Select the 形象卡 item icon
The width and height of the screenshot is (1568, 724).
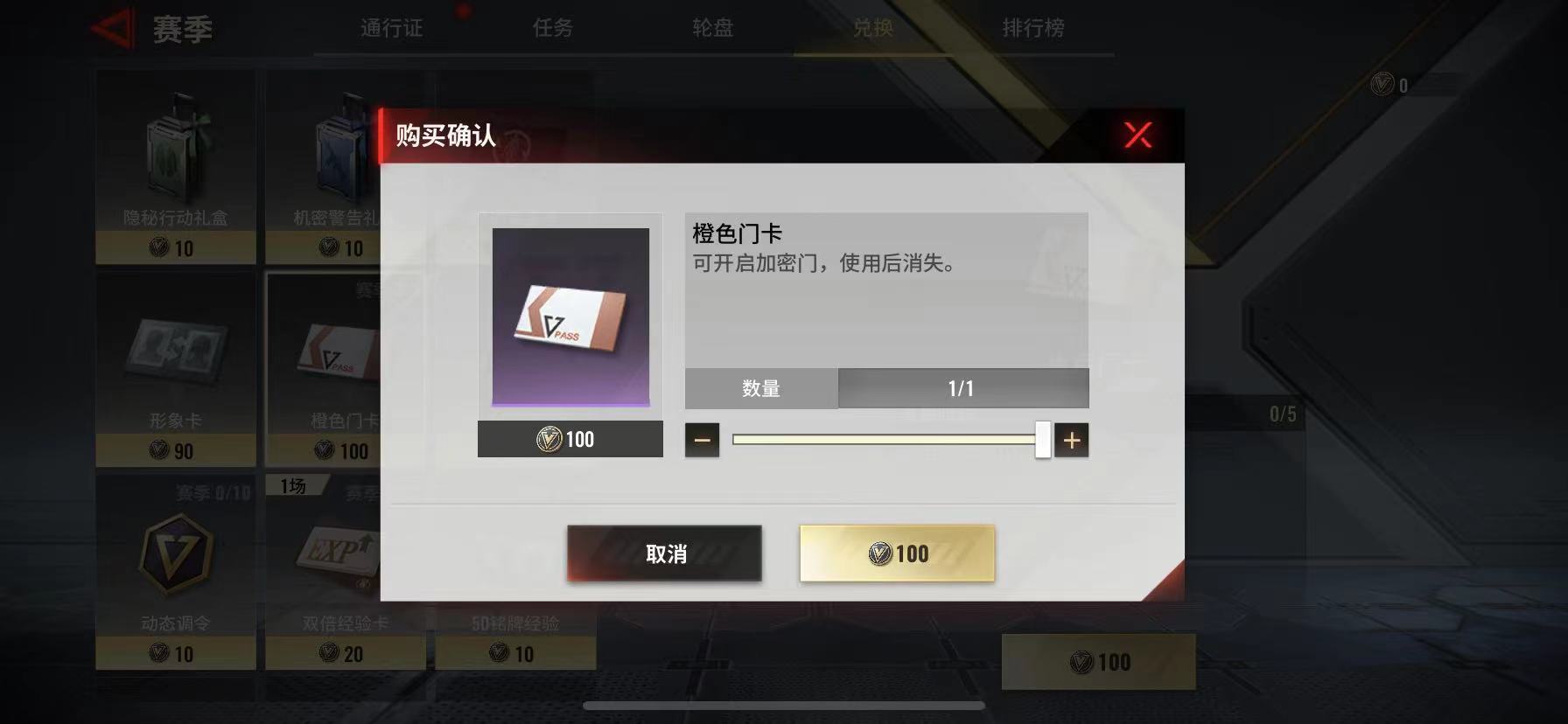pyautogui.click(x=176, y=346)
